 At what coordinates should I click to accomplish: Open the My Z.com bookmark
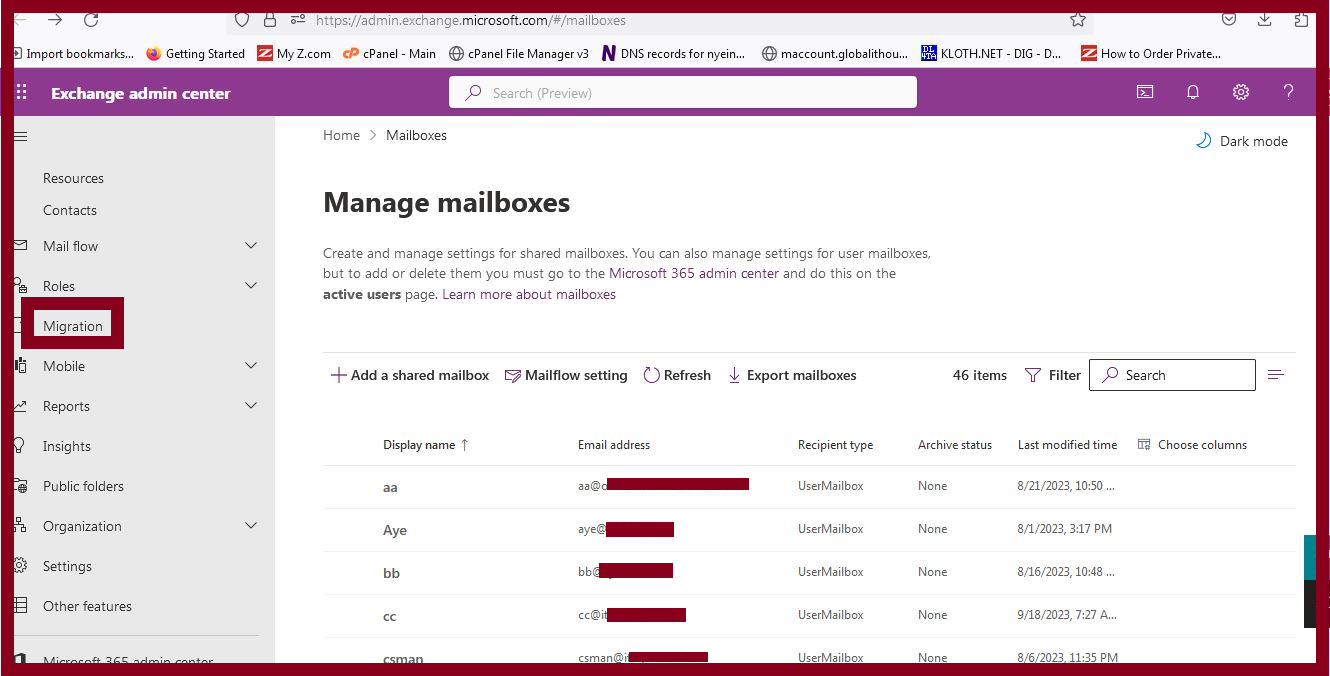pos(294,54)
